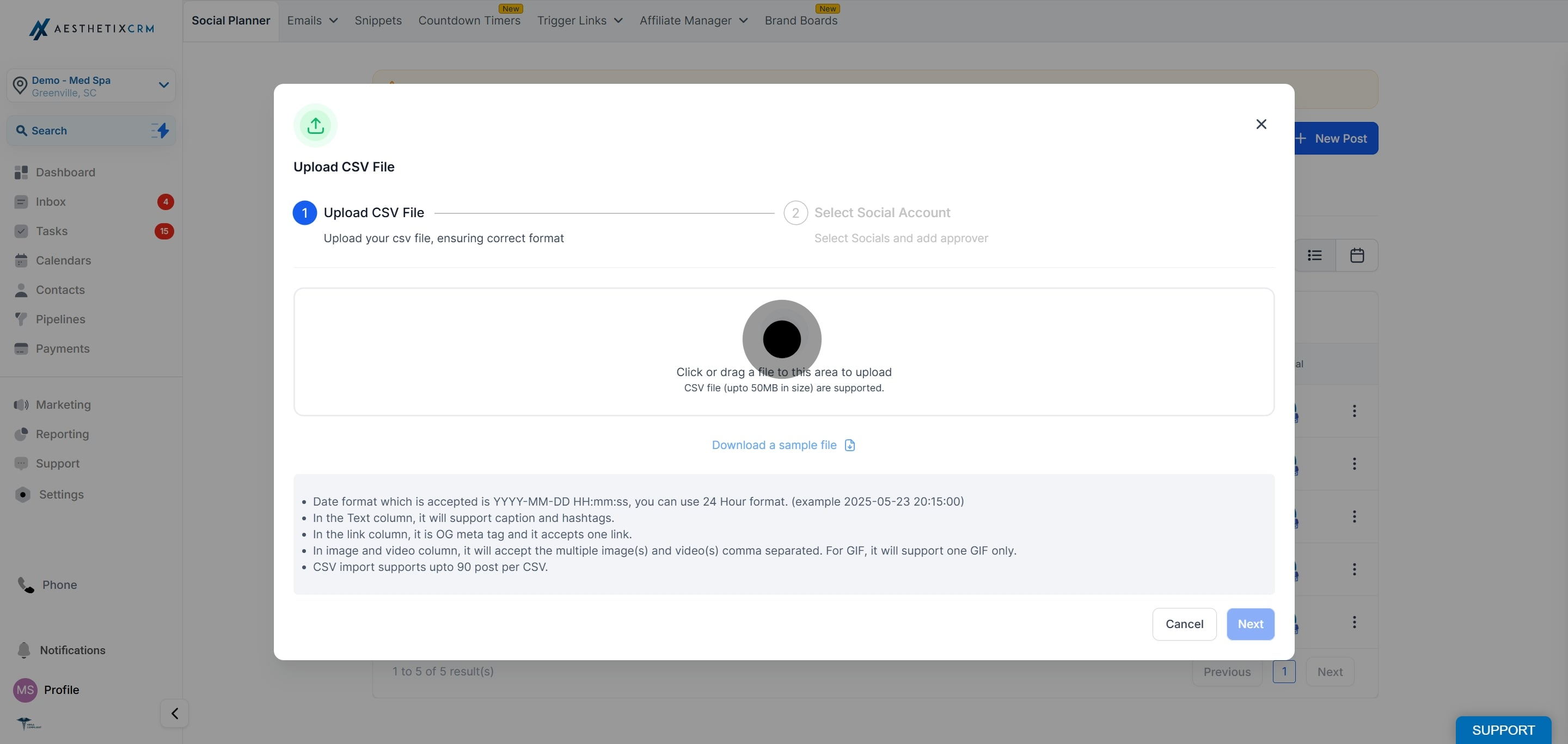Open the first post row's three-dot menu
The image size is (1568, 744).
tap(1355, 410)
